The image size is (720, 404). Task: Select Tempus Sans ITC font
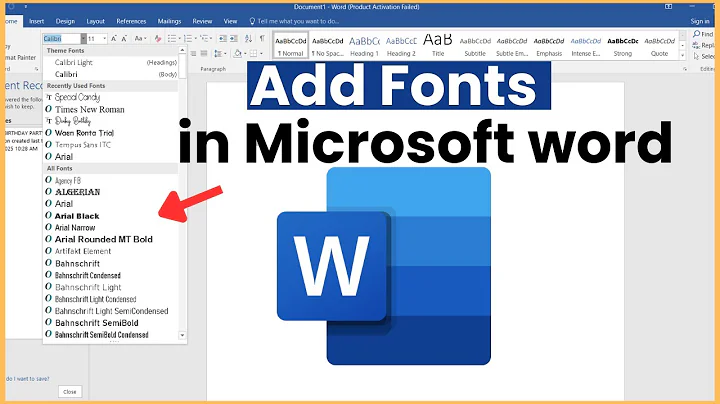(x=111, y=145)
